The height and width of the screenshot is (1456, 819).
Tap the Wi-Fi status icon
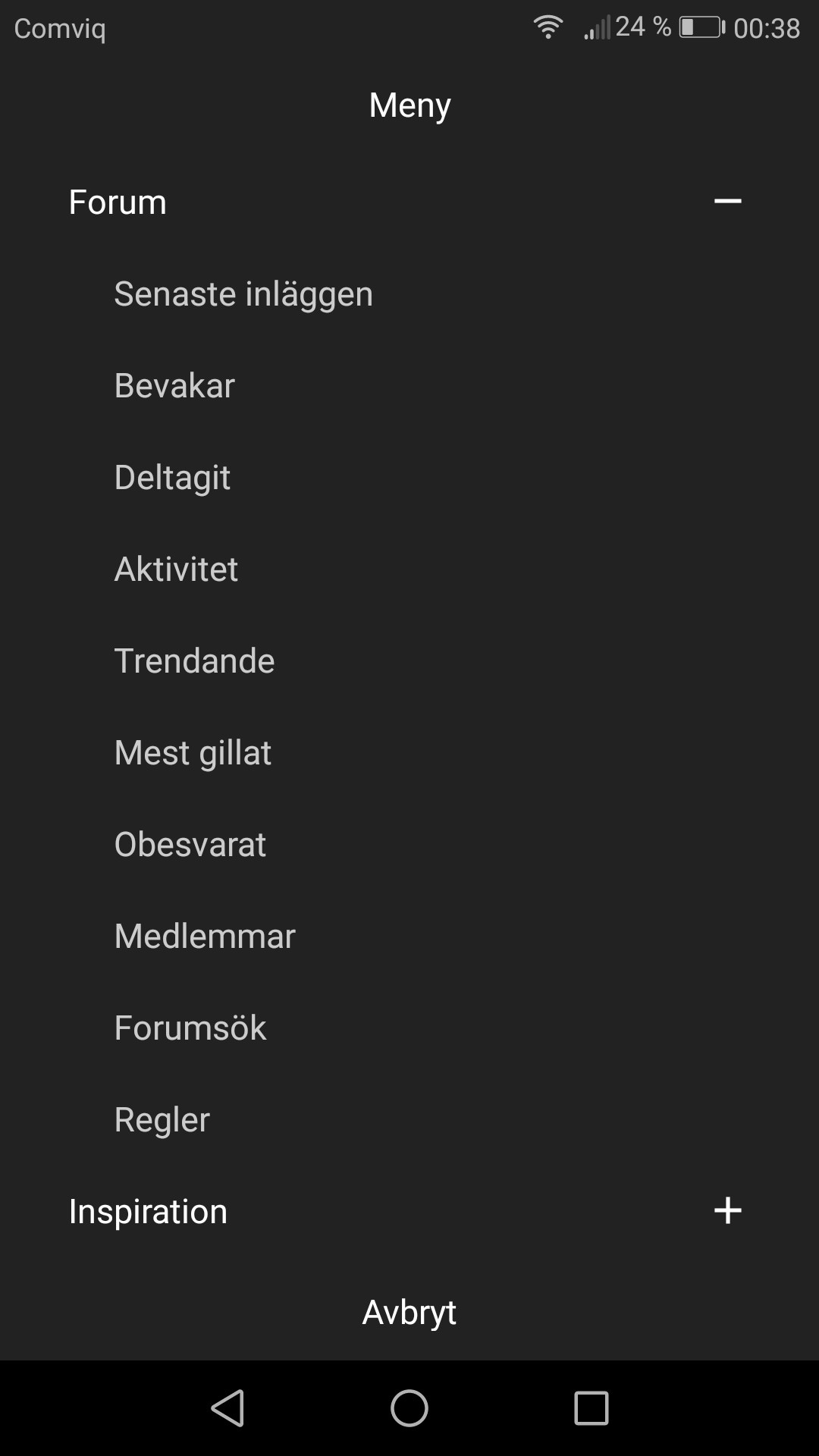(x=548, y=27)
